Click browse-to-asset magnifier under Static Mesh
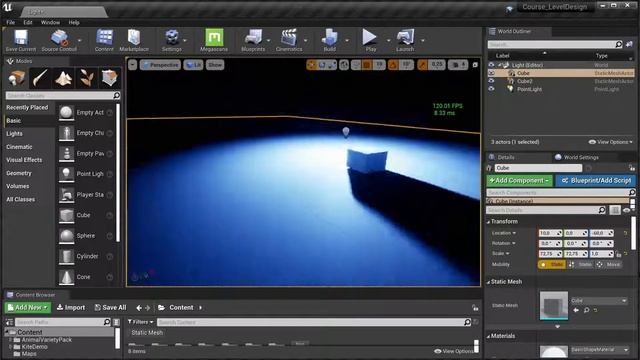640x360 pixels. point(586,310)
